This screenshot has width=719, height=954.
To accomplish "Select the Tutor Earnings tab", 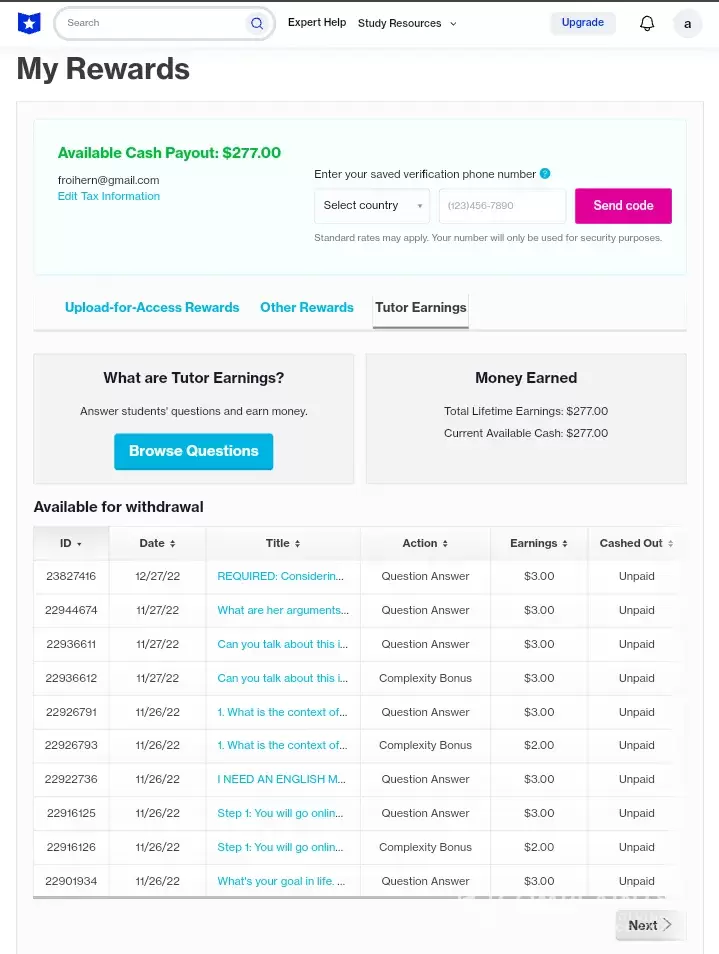I will coord(421,307).
